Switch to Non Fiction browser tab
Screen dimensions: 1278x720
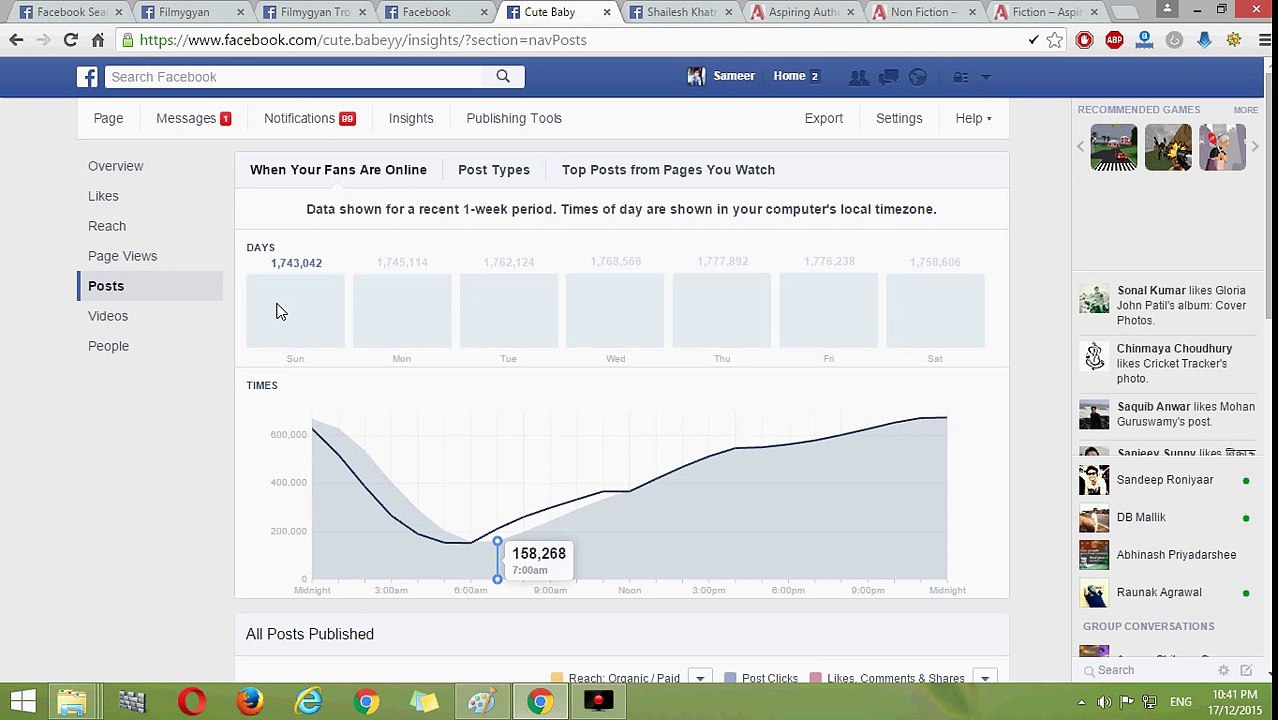[x=925, y=12]
